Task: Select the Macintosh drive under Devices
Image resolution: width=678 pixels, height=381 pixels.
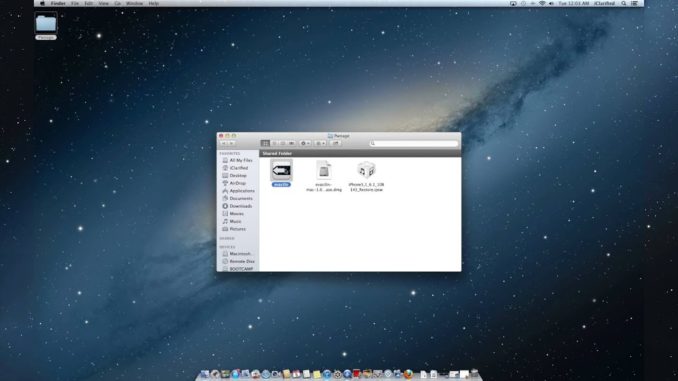Action: (237, 254)
